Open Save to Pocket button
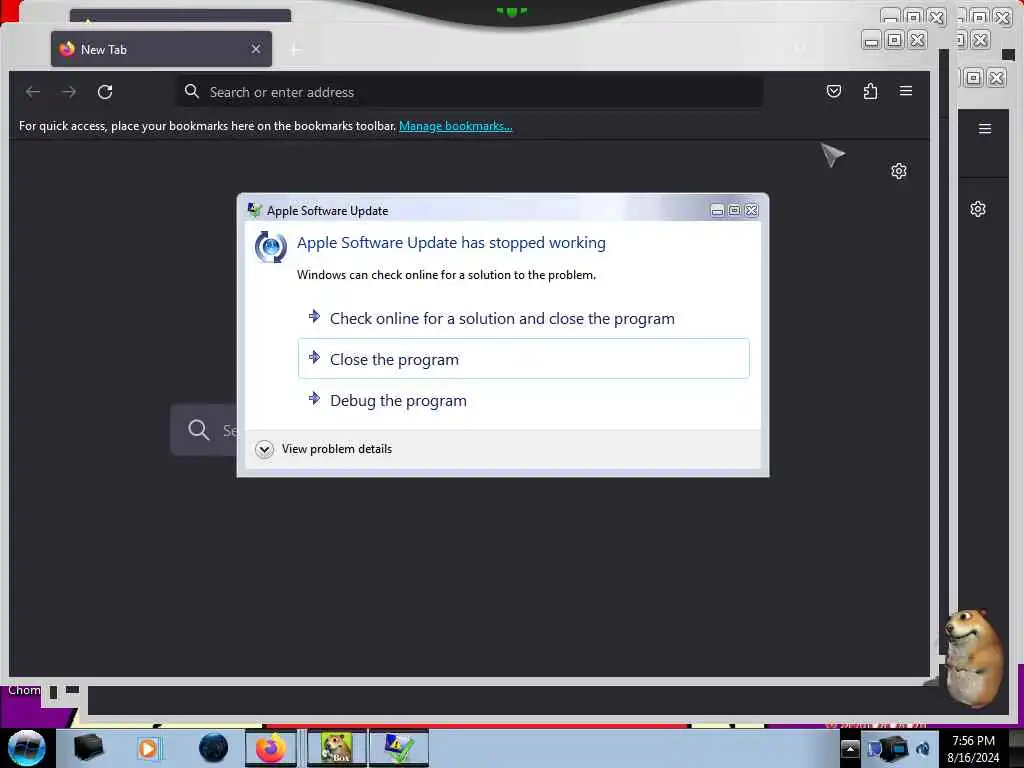This screenshot has width=1024, height=768. (833, 91)
